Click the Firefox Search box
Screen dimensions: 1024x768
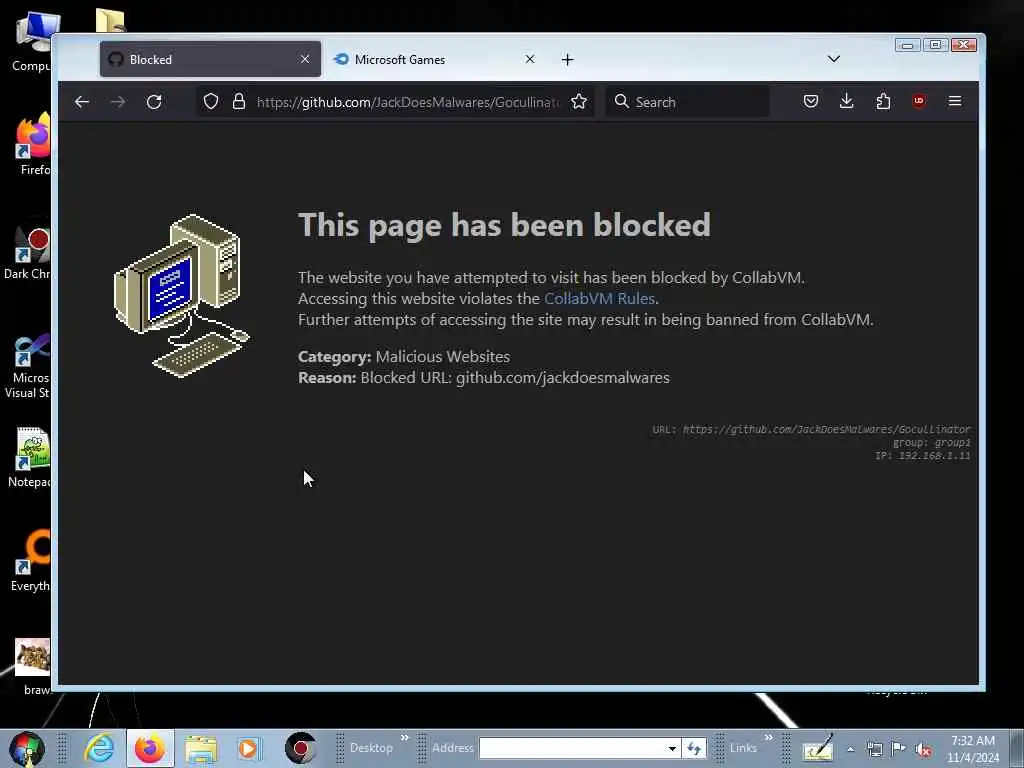(688, 102)
